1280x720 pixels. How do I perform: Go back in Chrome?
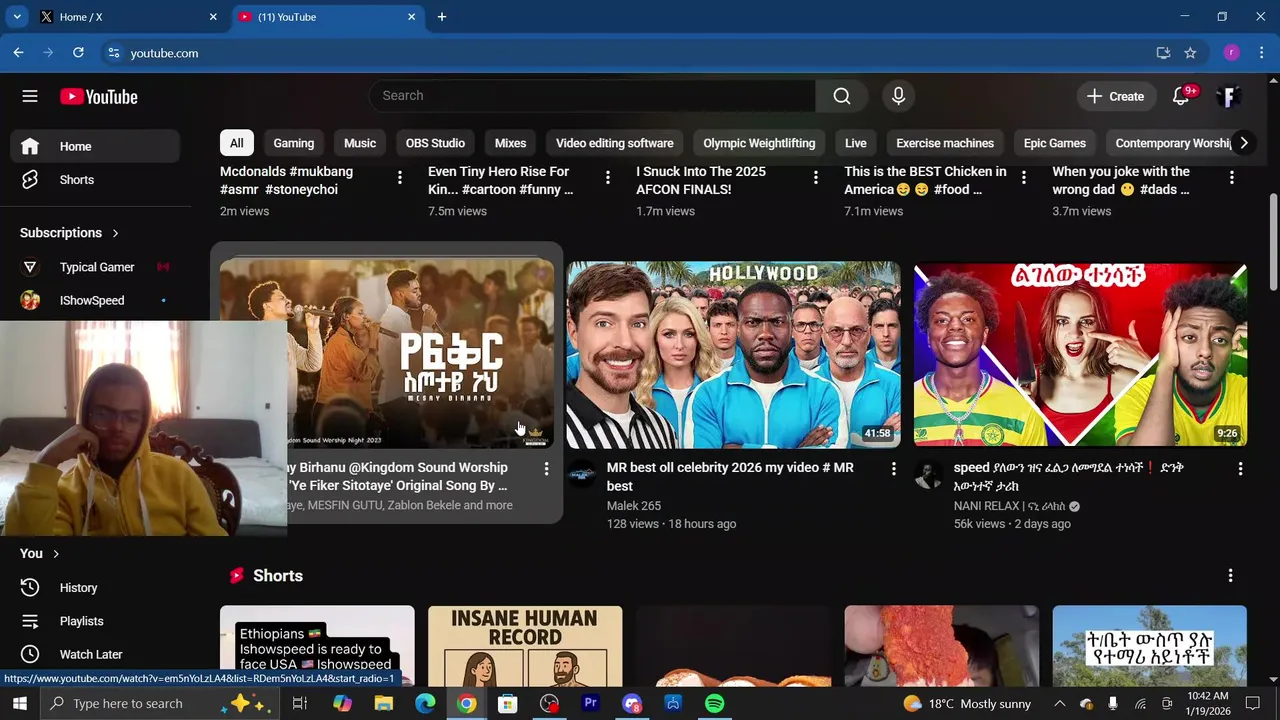pyautogui.click(x=19, y=53)
